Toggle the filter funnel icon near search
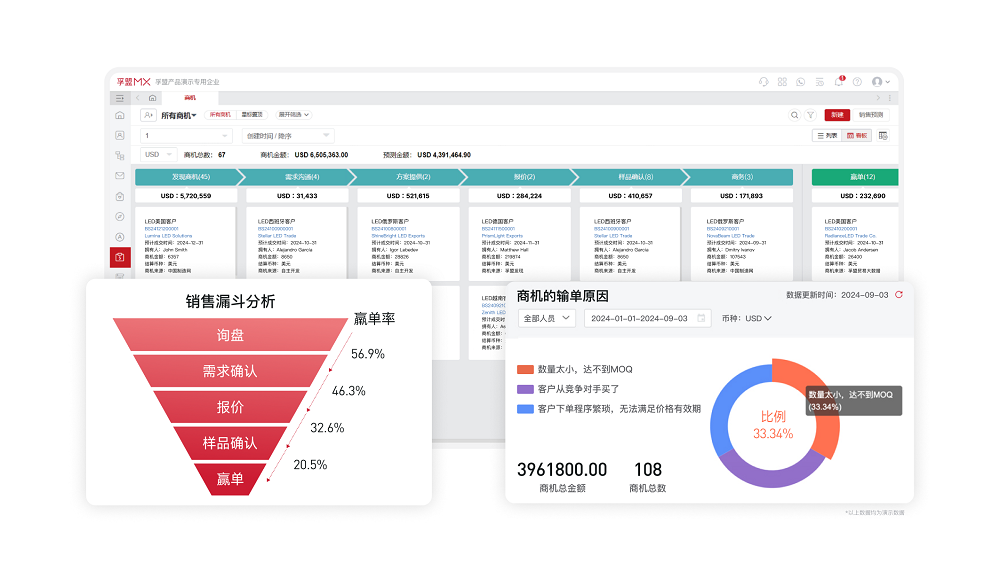 pos(809,115)
